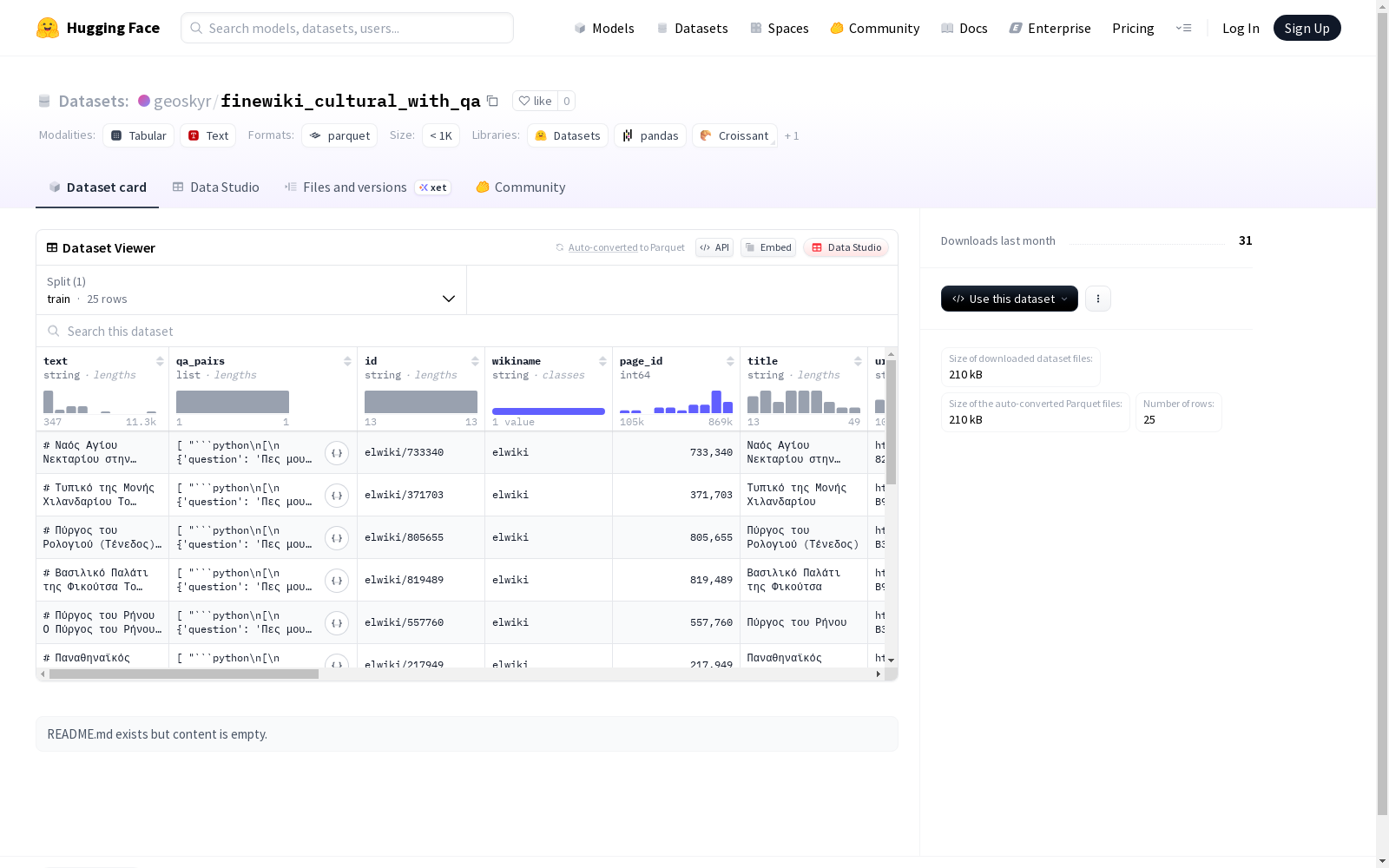
Task: Click the title lengths histogram
Action: pos(804,402)
